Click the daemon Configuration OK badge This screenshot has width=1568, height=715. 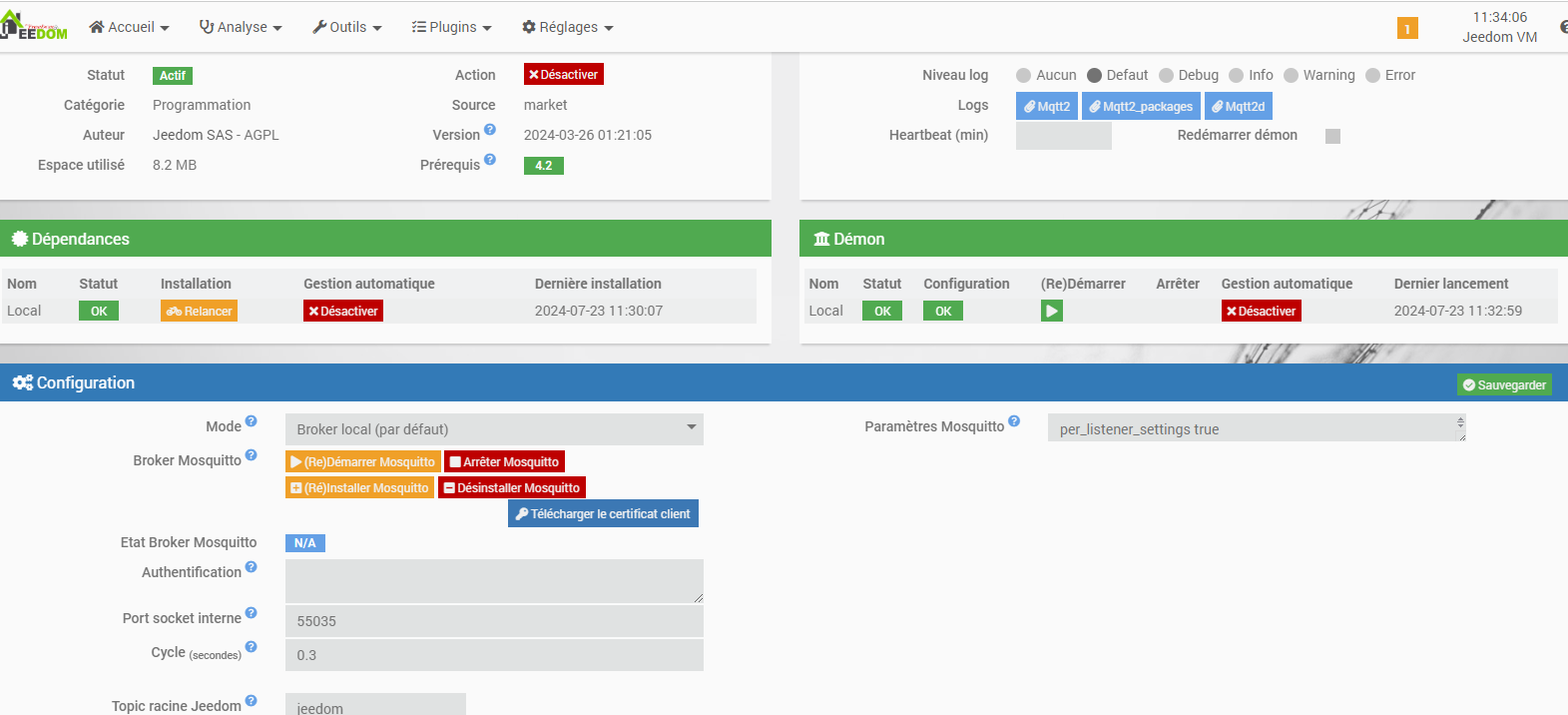(x=943, y=312)
